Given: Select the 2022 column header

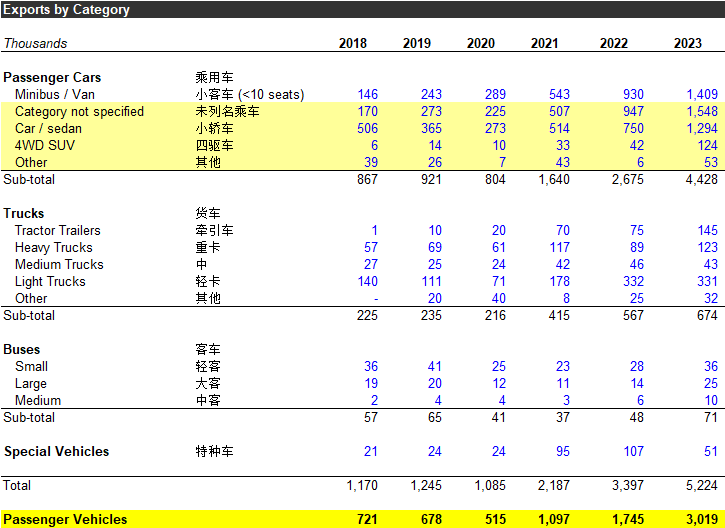Looking at the screenshot, I should (x=614, y=43).
